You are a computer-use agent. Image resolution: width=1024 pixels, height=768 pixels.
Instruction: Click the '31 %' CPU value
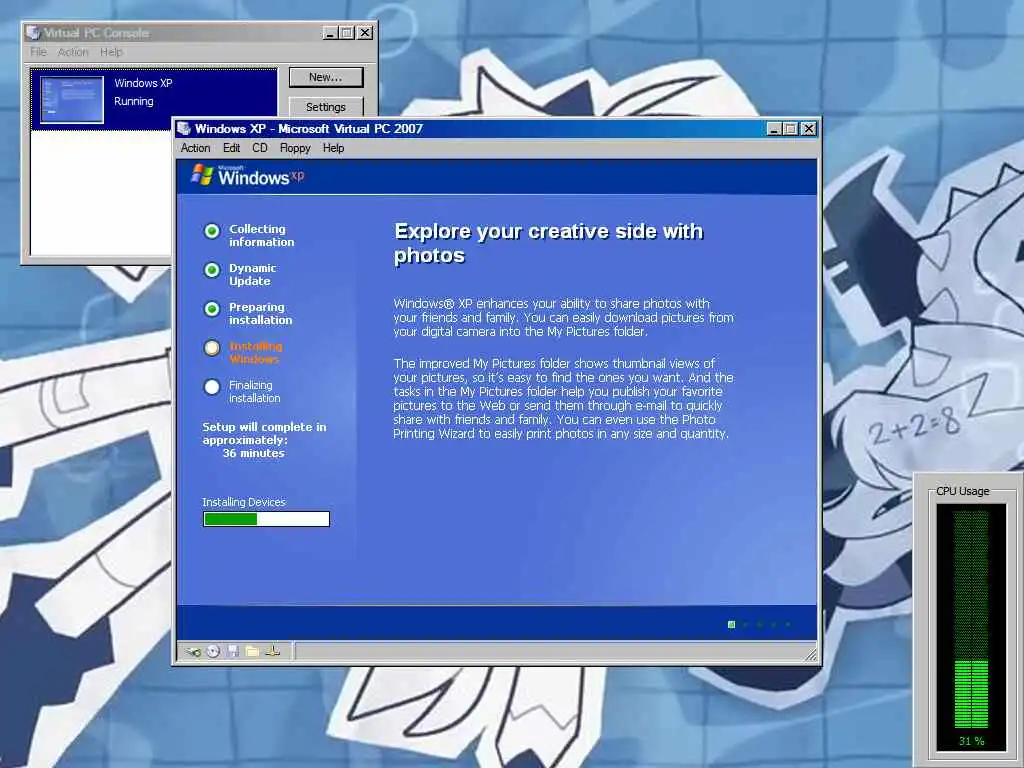coord(972,741)
